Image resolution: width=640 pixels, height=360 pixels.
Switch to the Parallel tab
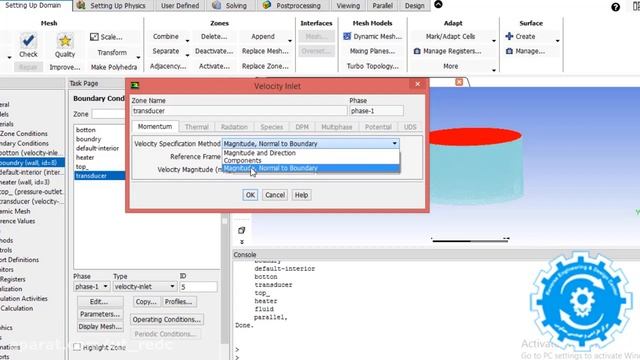coord(382,6)
